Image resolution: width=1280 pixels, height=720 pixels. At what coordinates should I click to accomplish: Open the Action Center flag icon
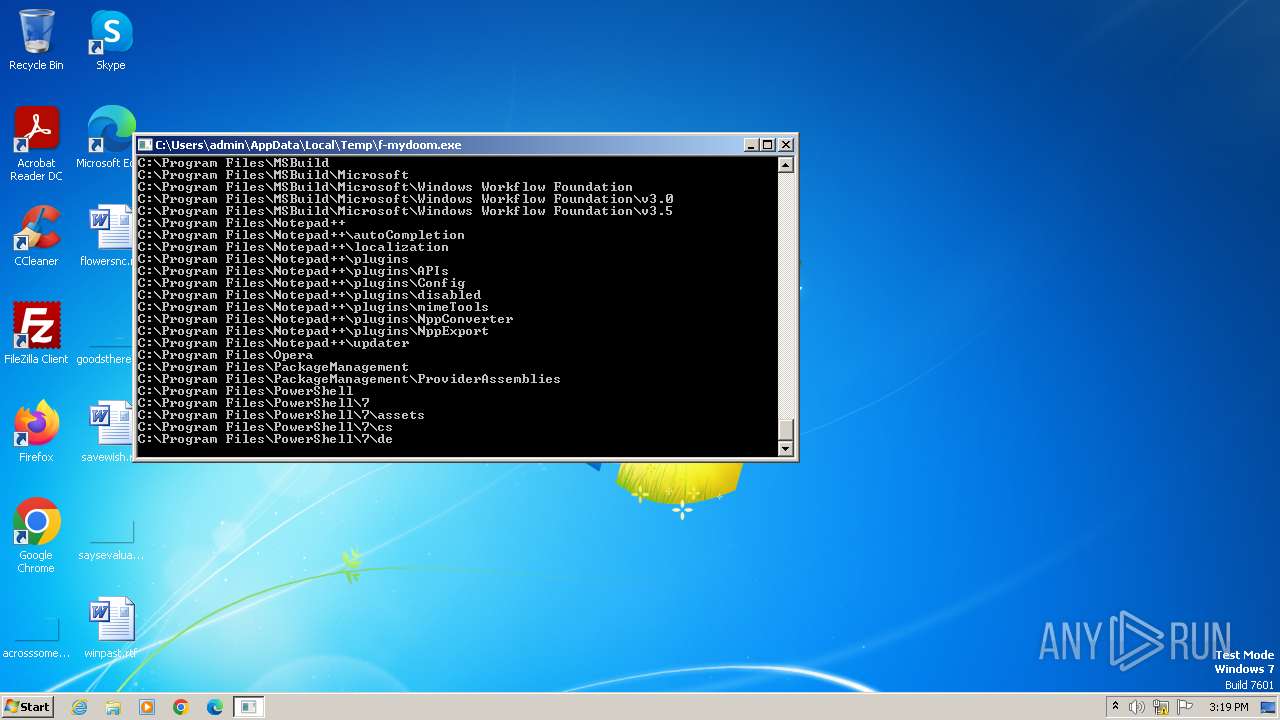tap(1185, 707)
